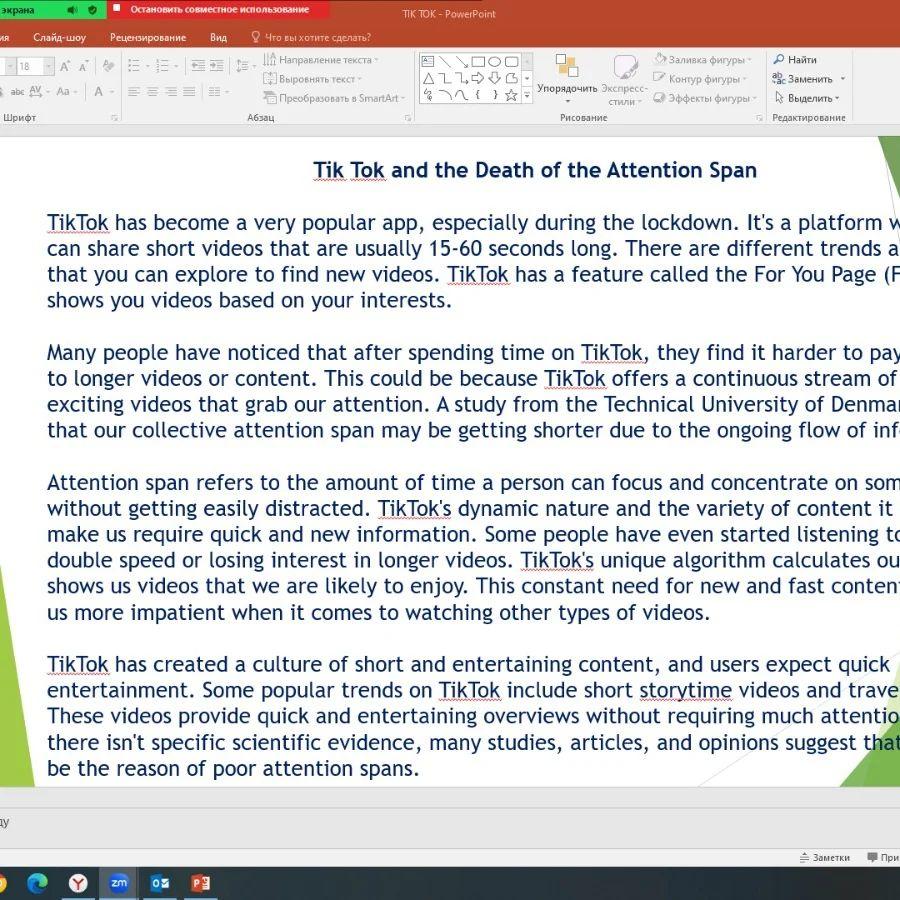
Task: Open line spacing options
Action: 243,66
